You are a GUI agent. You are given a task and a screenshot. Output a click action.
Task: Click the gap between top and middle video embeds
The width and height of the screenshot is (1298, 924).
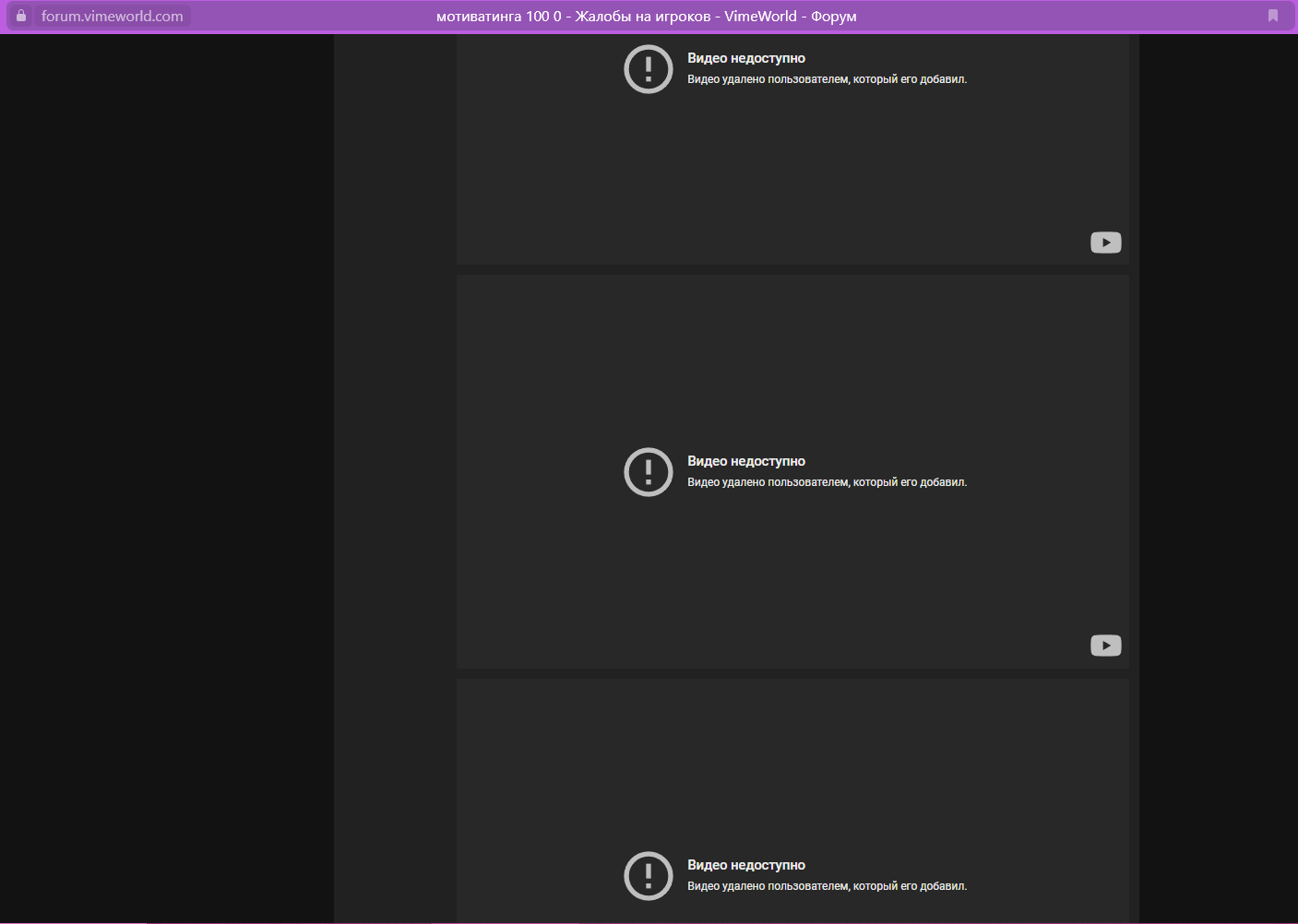click(x=792, y=270)
